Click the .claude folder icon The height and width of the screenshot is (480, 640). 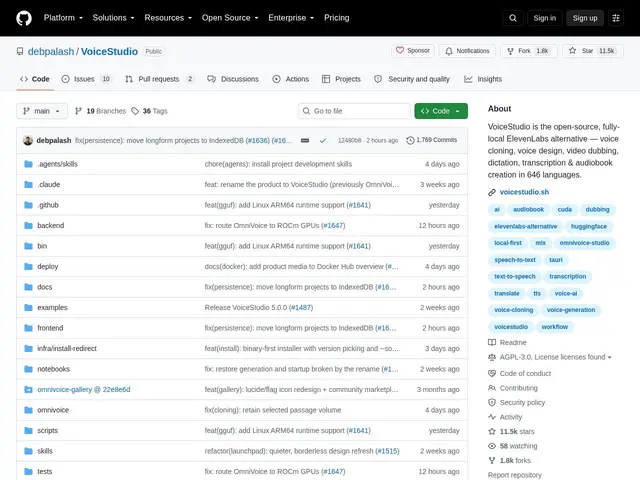[x=29, y=184]
